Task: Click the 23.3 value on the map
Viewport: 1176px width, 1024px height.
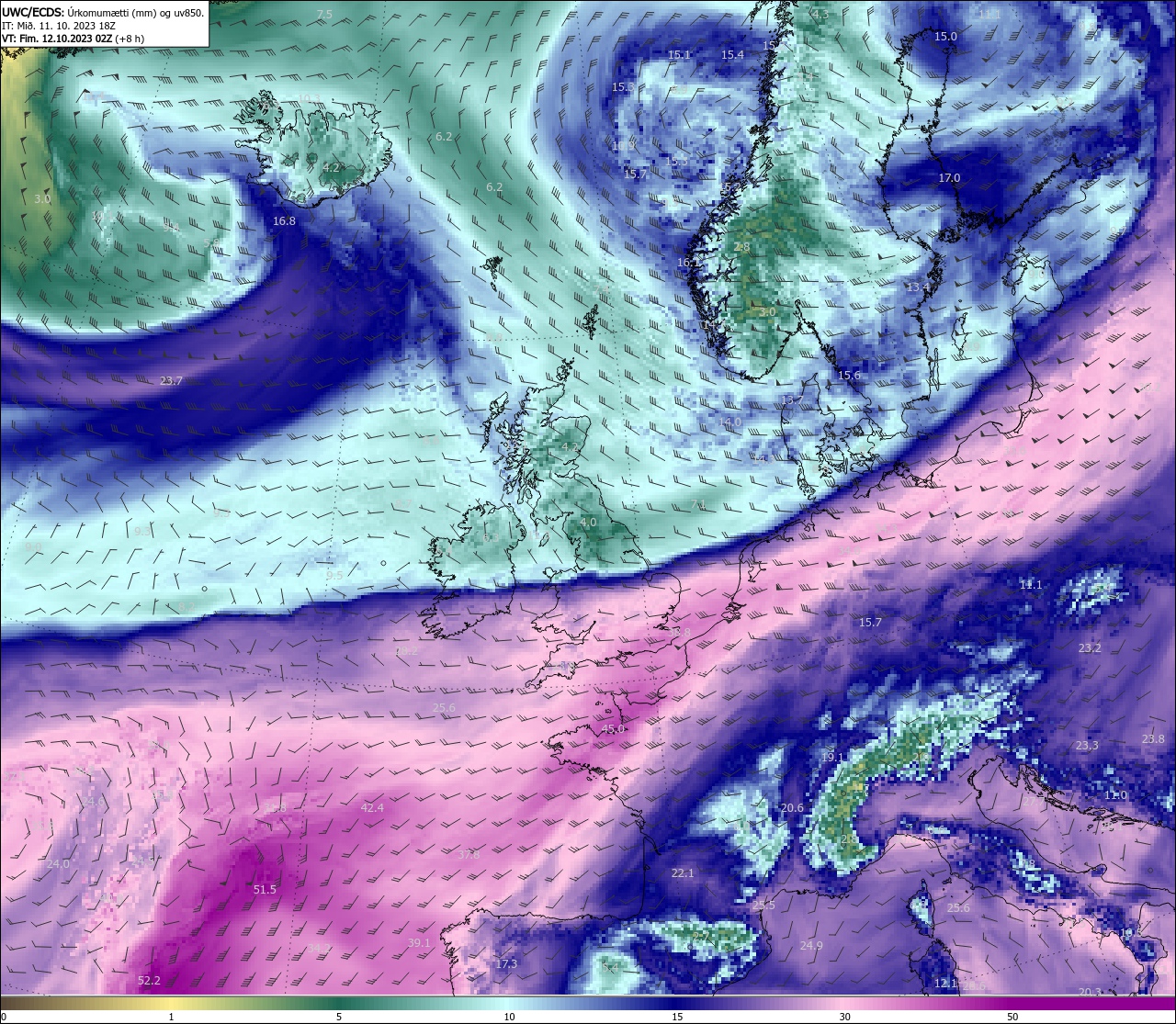Action: point(1087,746)
